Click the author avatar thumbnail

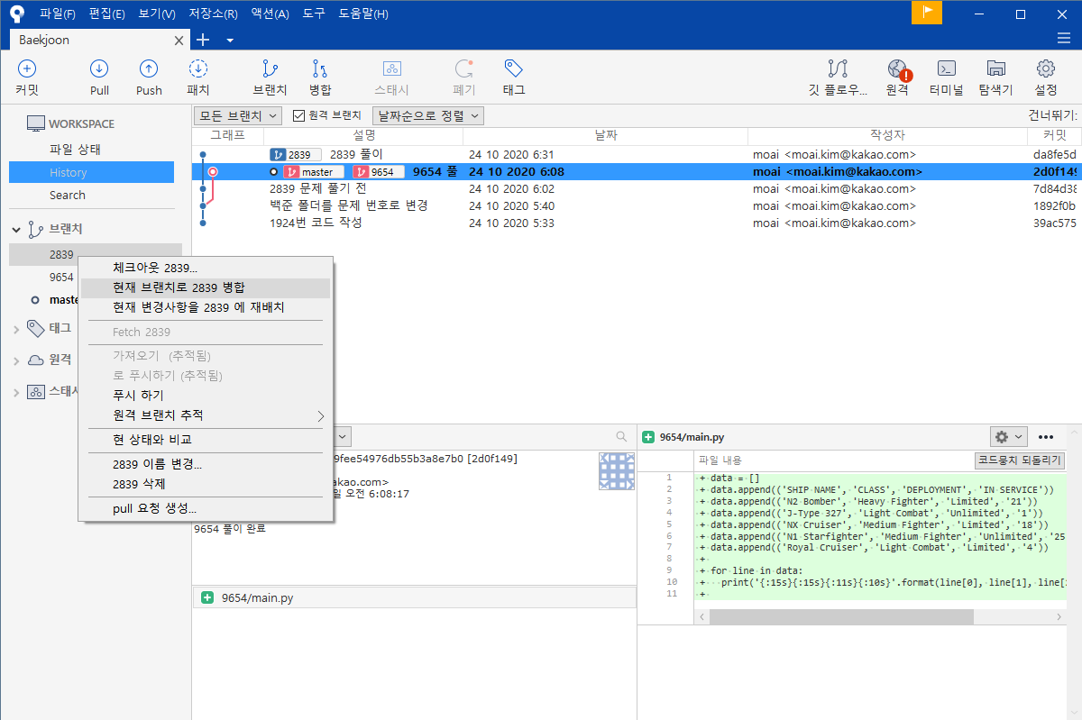(x=616, y=471)
